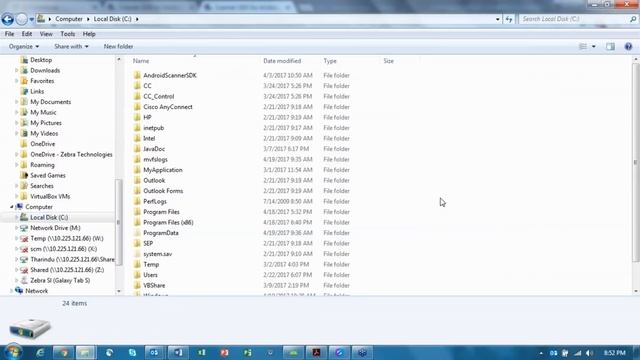
Task: Select the PerfLogs folder name
Action: 155,202
